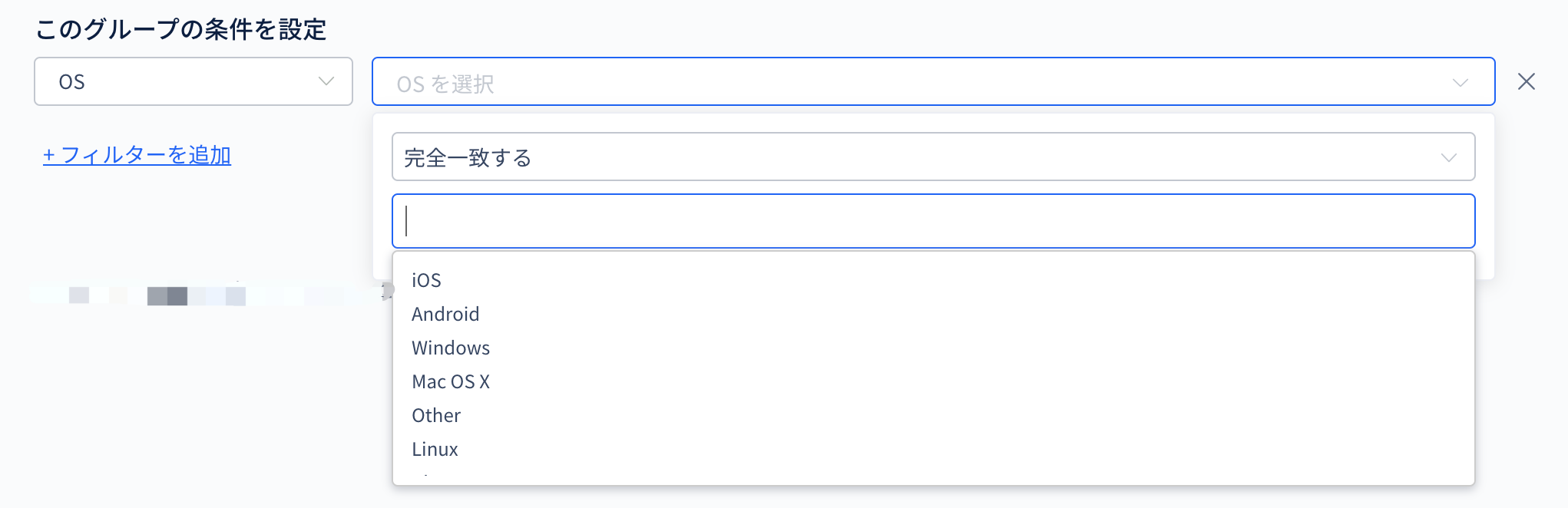Click the chevron beside '完全一致する'
Screen dimensions: 1568x508
[x=1448, y=158]
